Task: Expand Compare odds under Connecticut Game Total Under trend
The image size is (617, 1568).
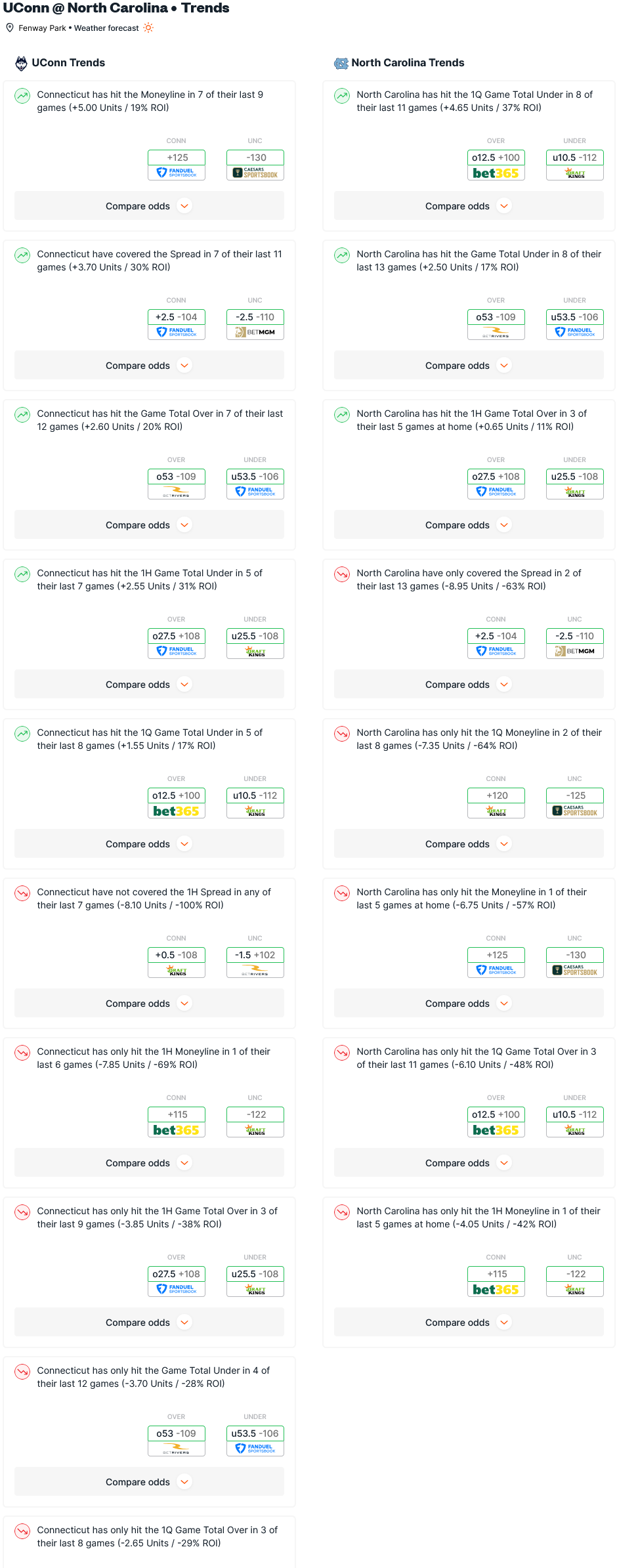Action: click(150, 1482)
